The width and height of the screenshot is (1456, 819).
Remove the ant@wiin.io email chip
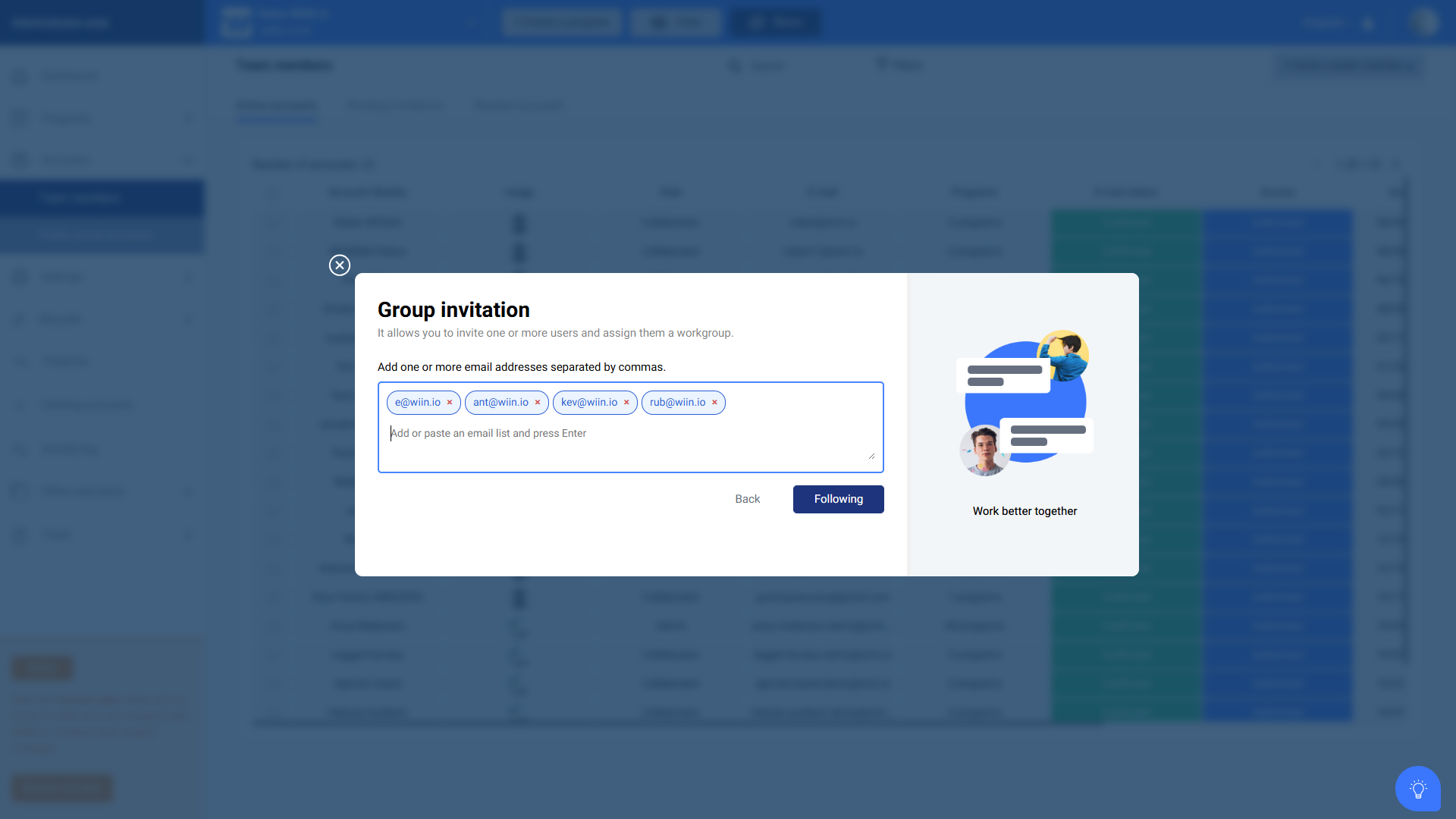pyautogui.click(x=538, y=403)
